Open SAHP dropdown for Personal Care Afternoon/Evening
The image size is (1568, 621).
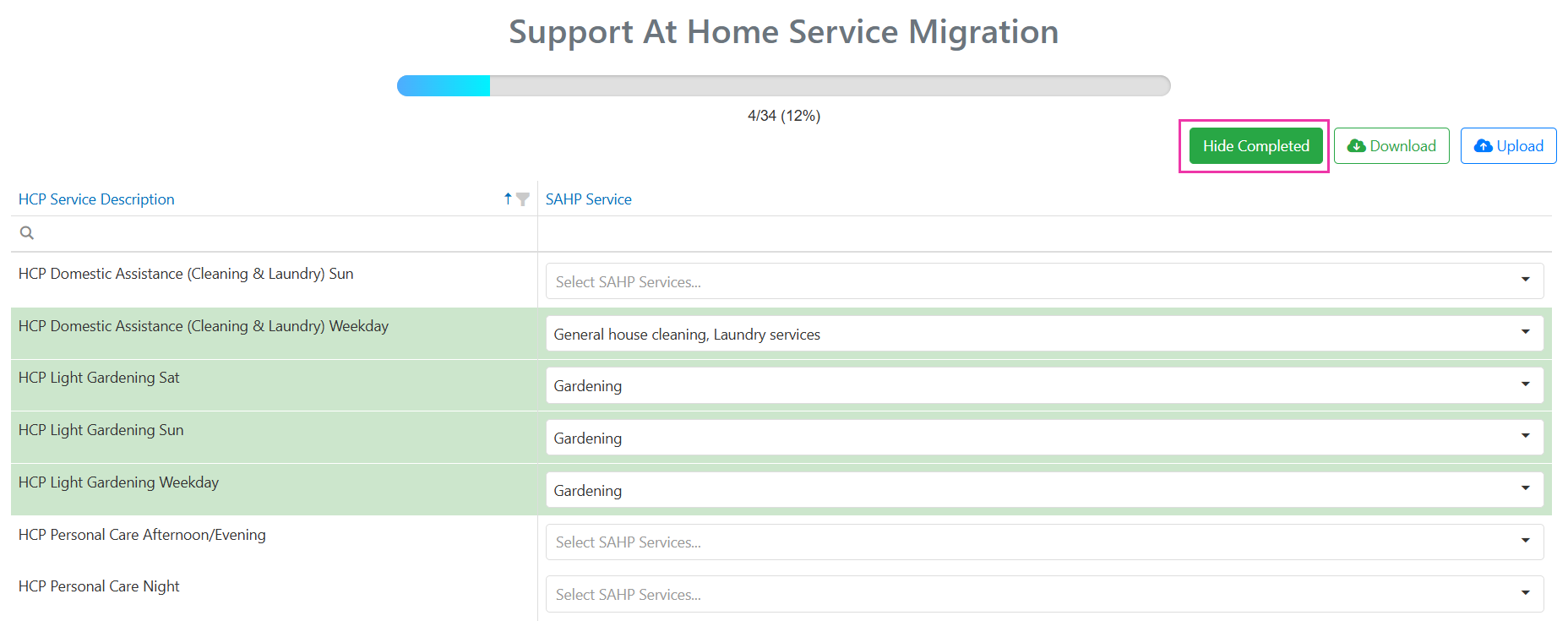click(x=1044, y=542)
